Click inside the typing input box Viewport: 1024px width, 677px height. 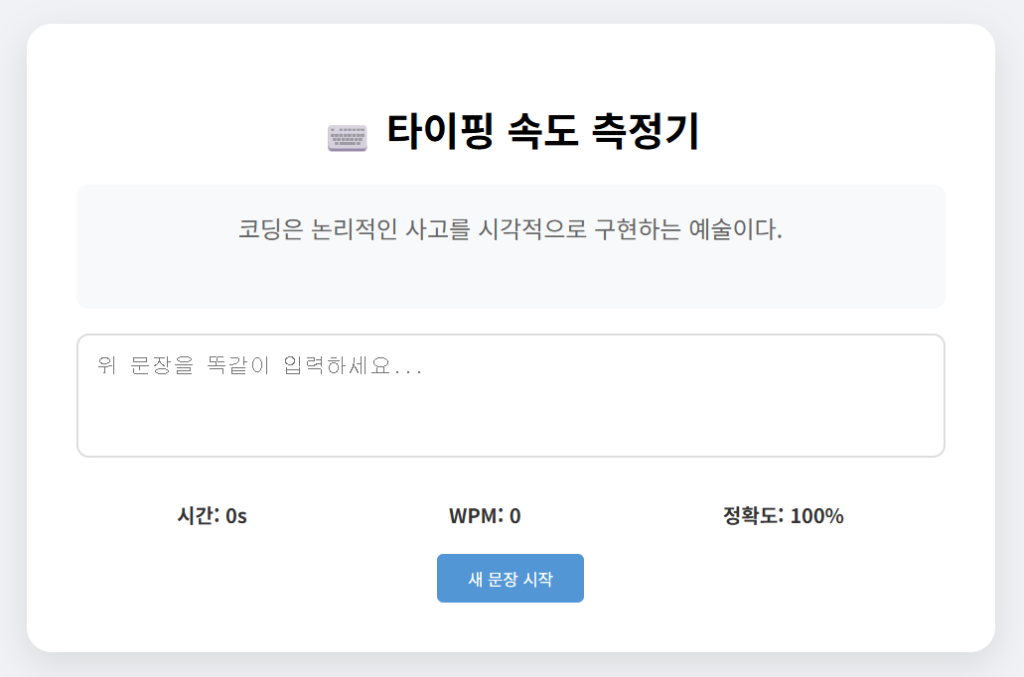click(x=510, y=395)
